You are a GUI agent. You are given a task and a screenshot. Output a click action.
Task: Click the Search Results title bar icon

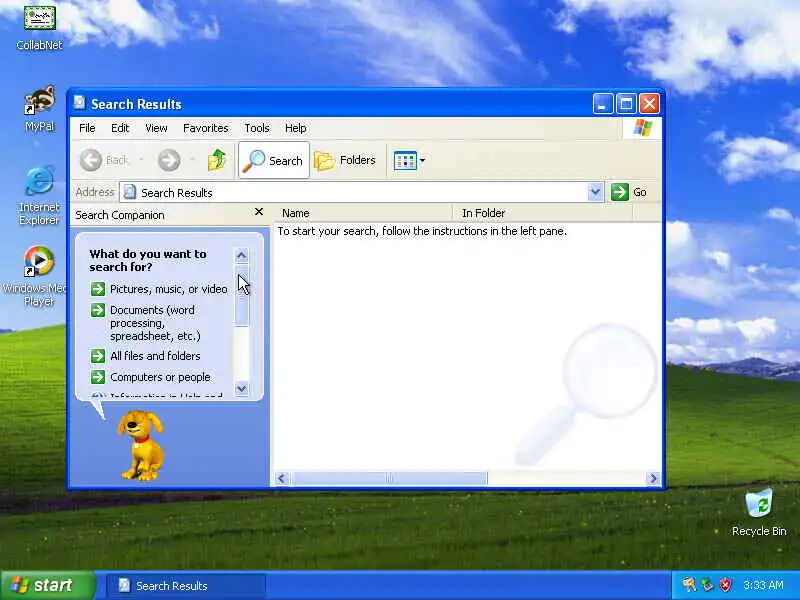(79, 103)
